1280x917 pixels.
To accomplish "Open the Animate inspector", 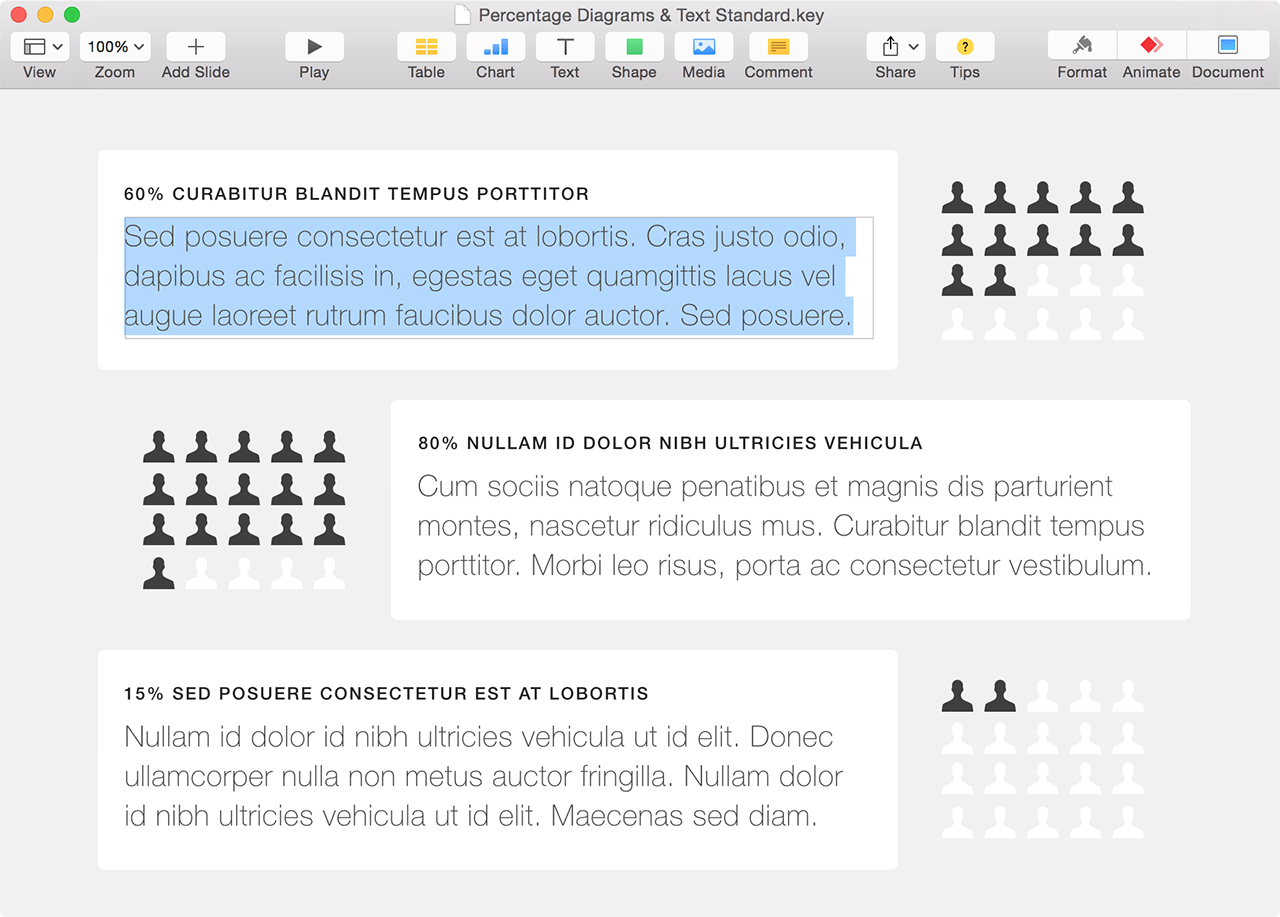I will tap(1152, 47).
